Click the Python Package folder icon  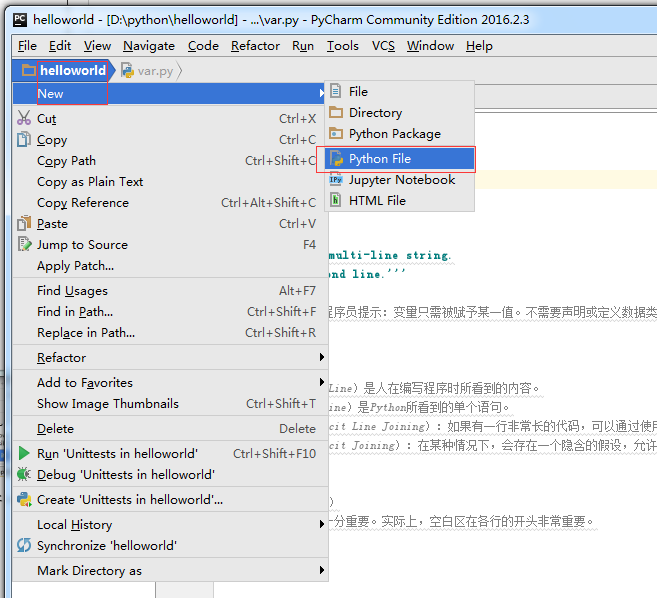click(336, 133)
